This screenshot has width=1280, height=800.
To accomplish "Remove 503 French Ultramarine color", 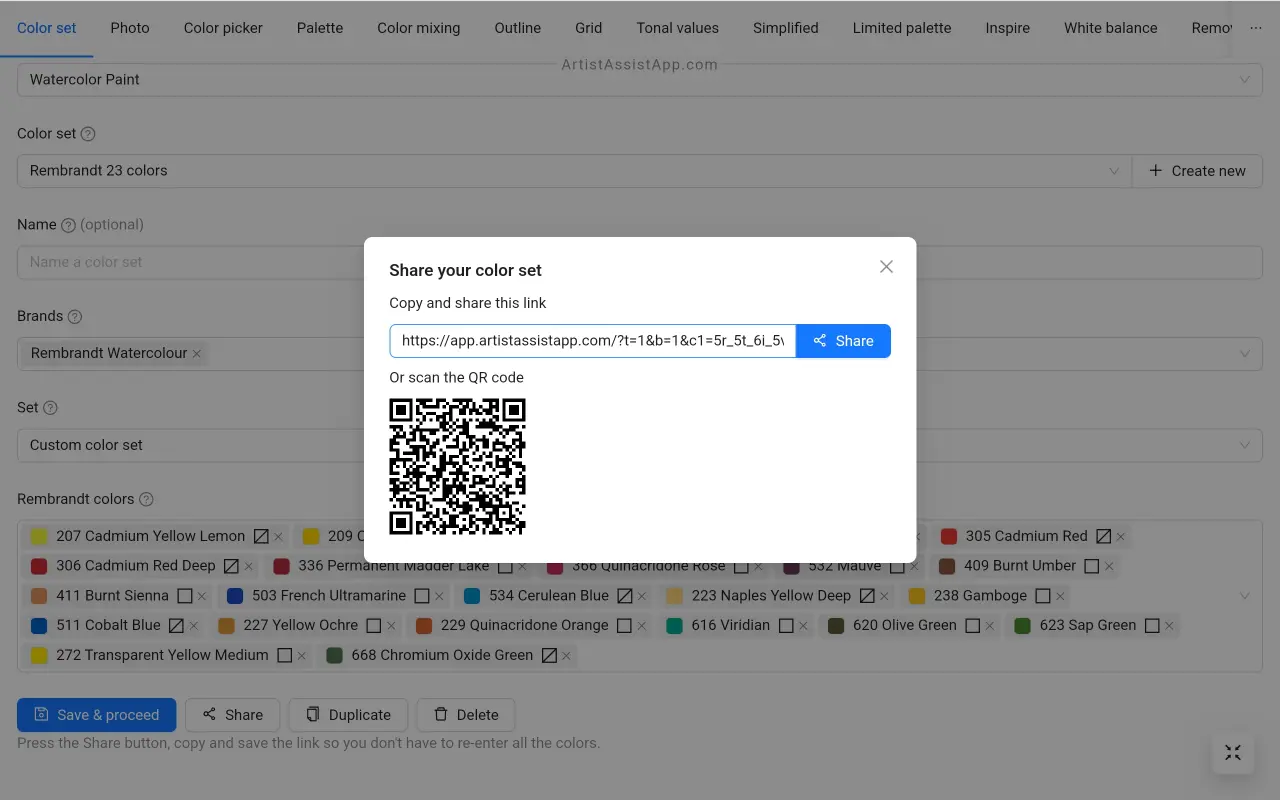I will [x=439, y=596].
